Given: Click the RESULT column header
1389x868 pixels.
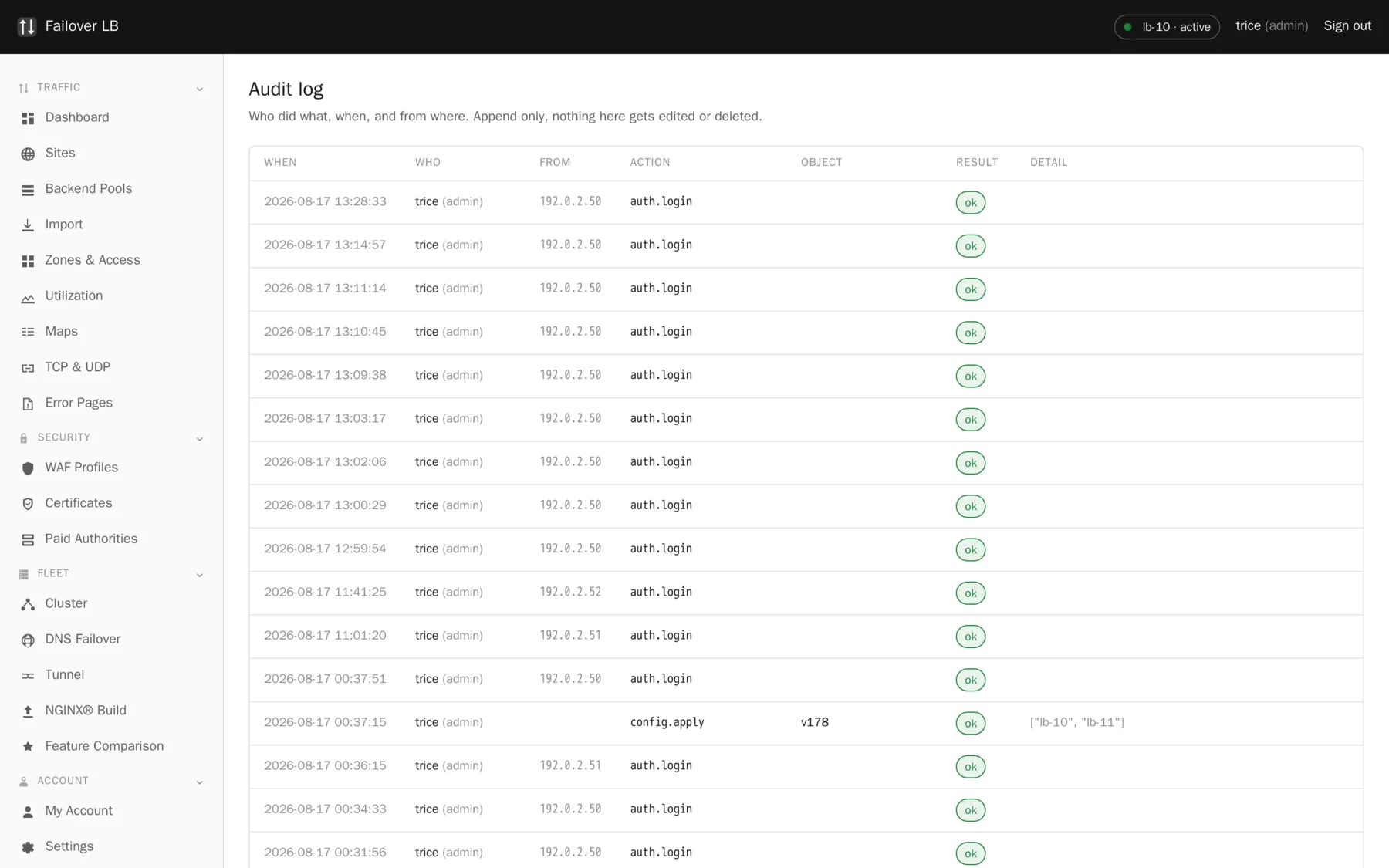Looking at the screenshot, I should coord(977,162).
